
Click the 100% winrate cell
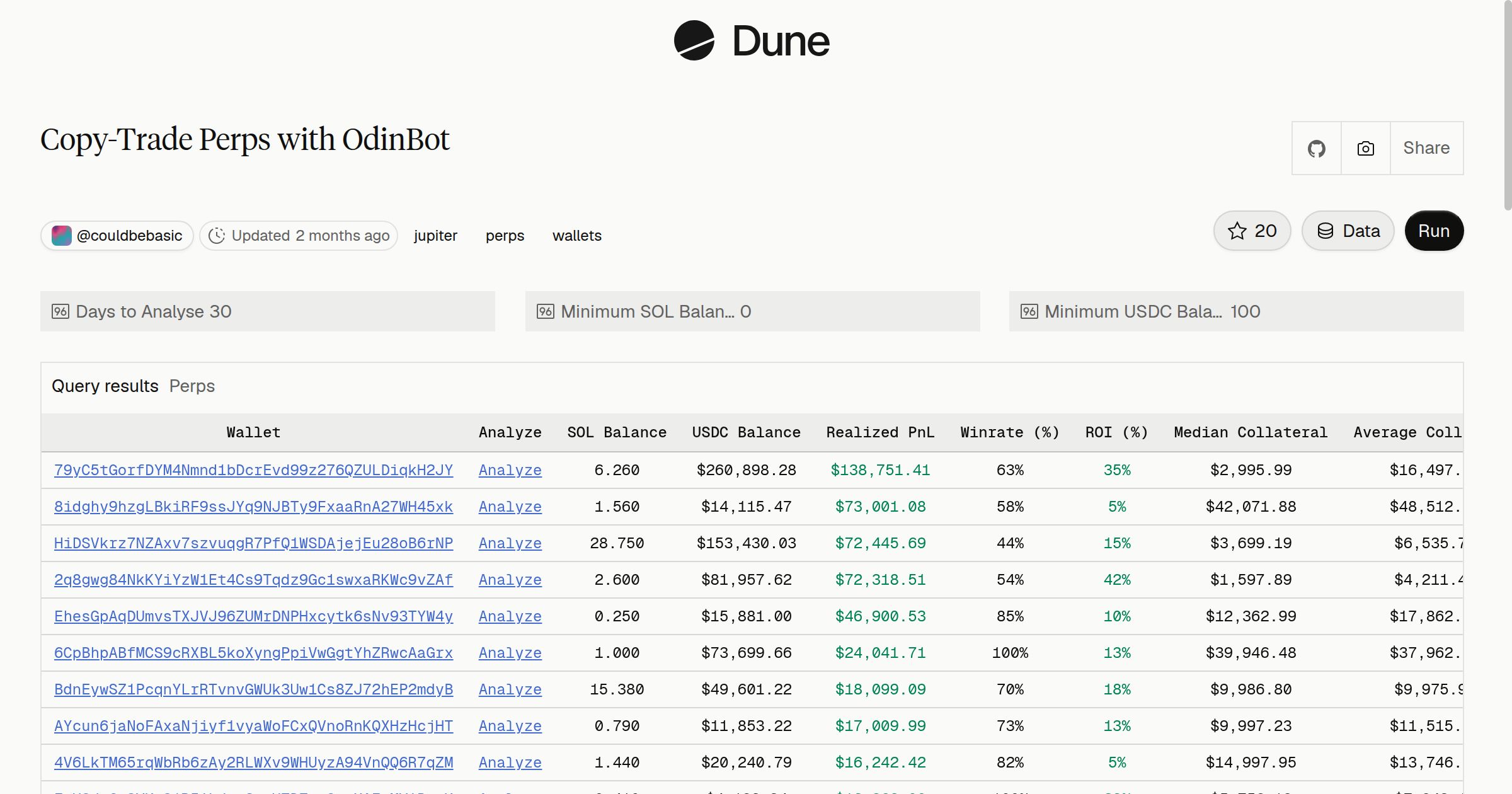tap(1010, 653)
